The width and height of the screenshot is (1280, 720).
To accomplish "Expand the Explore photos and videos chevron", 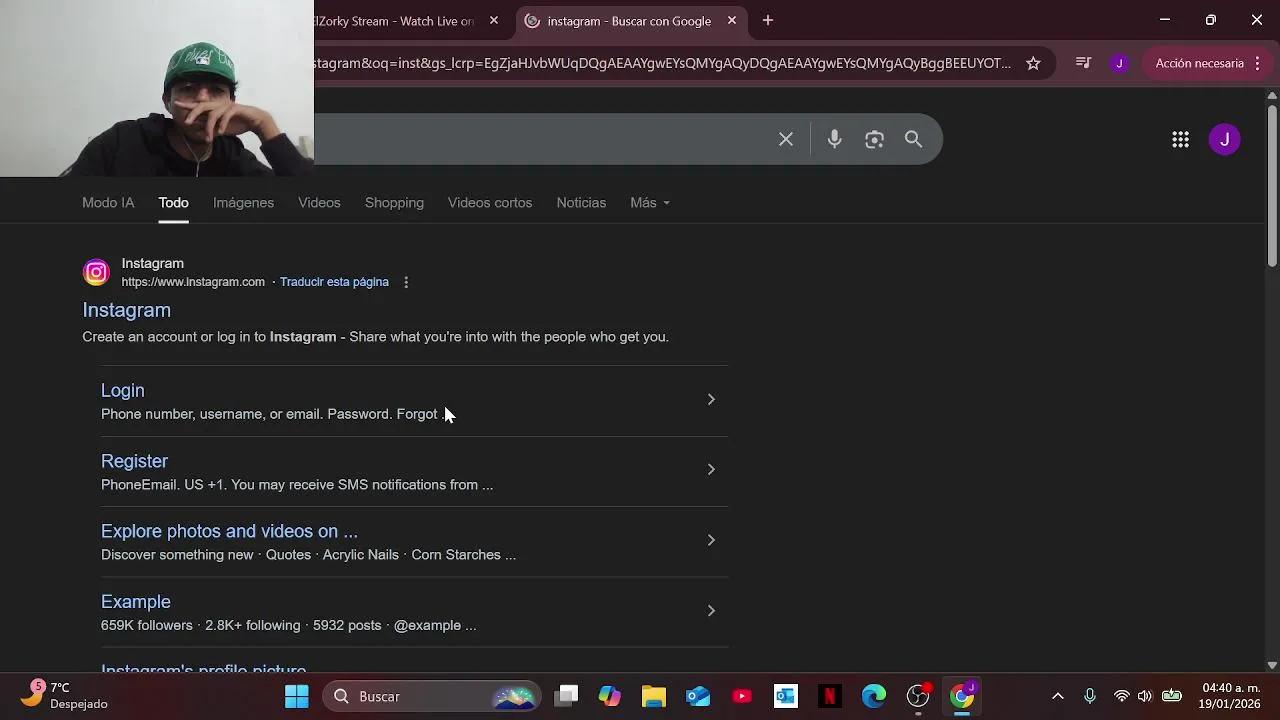I will click(x=711, y=540).
